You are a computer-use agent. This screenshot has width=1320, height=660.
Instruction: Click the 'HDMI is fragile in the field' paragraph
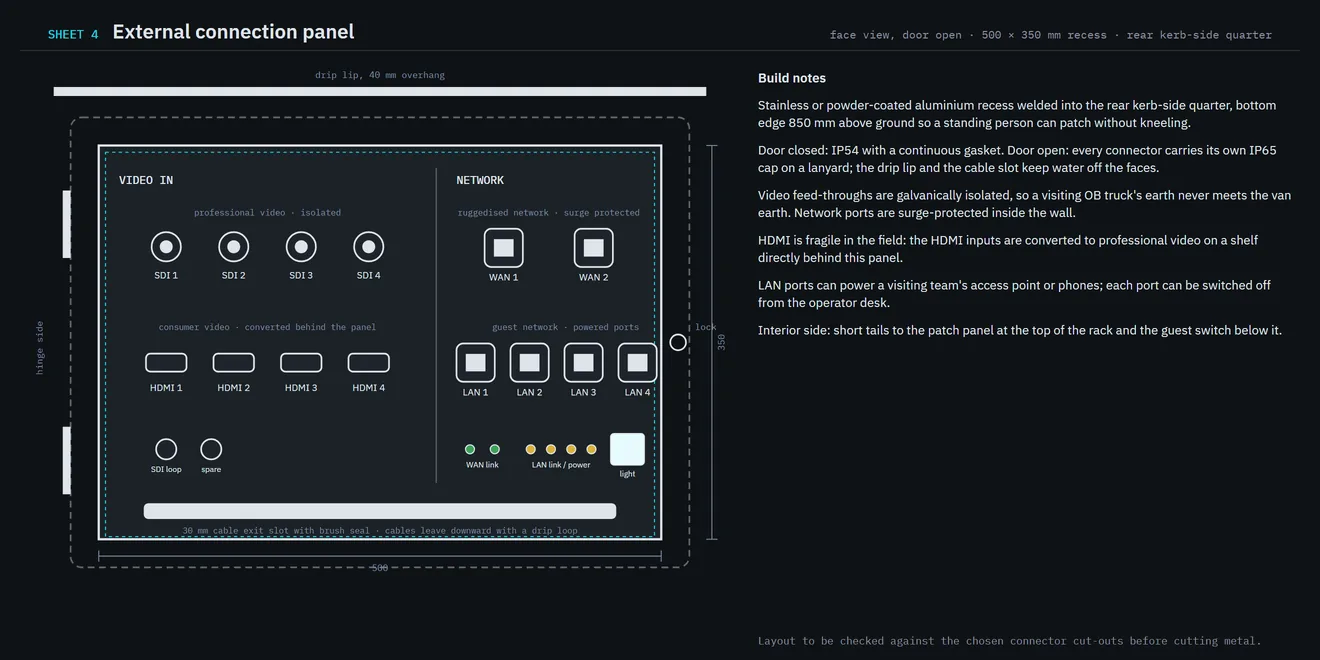(1008, 249)
